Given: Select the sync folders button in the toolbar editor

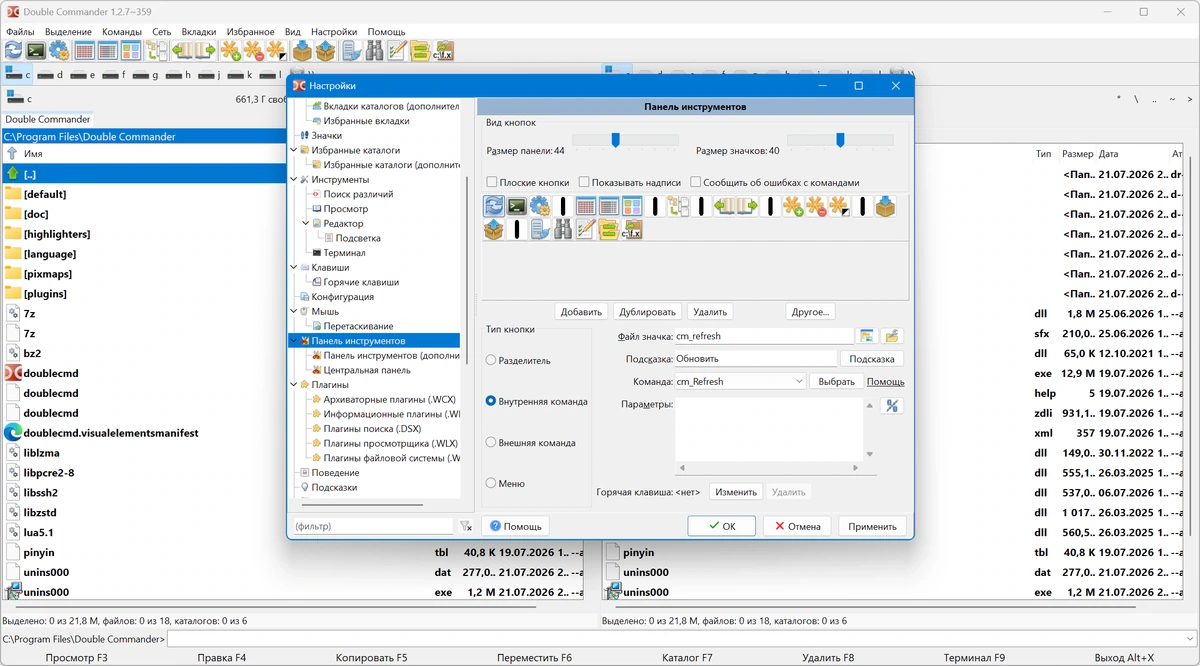Looking at the screenshot, I should point(609,229).
